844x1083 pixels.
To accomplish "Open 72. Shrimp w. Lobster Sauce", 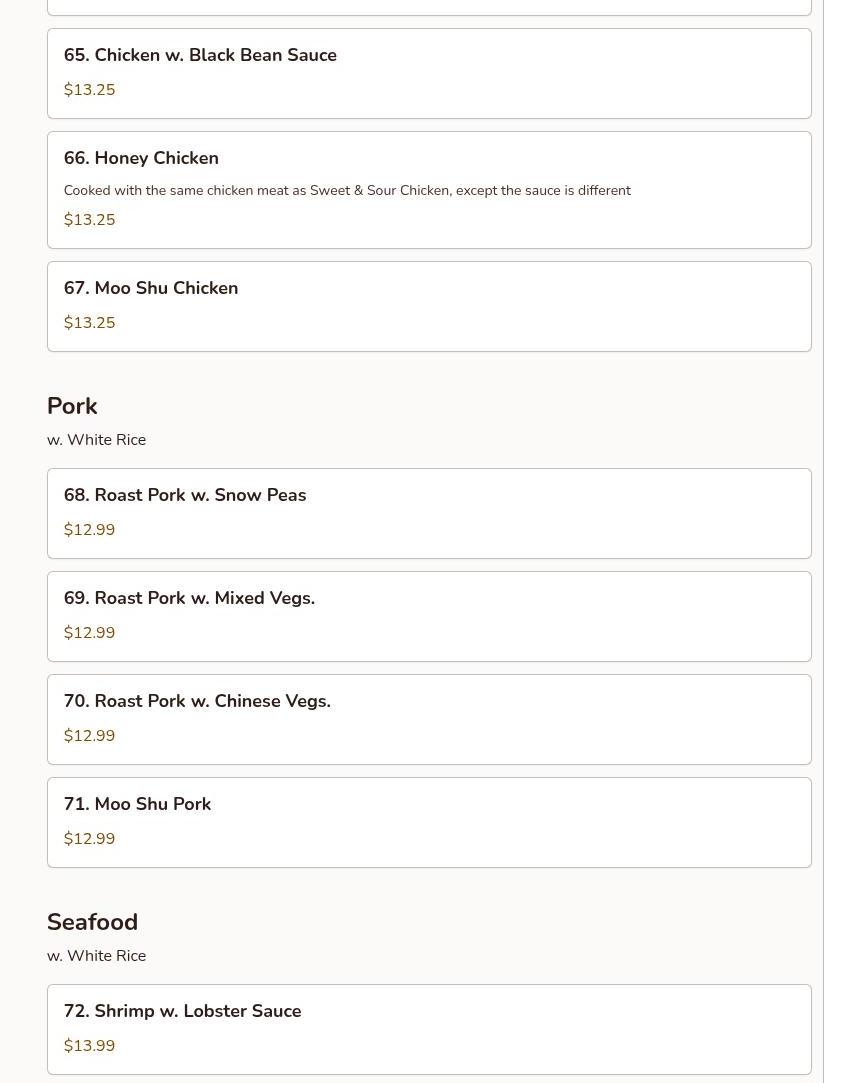I will 429,1029.
